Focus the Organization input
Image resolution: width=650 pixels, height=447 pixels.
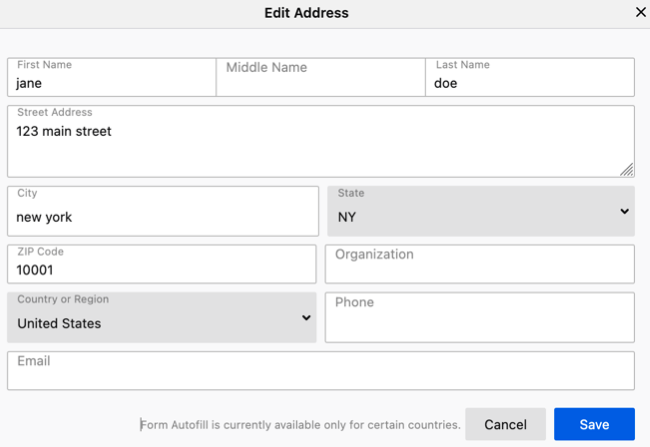(479, 264)
